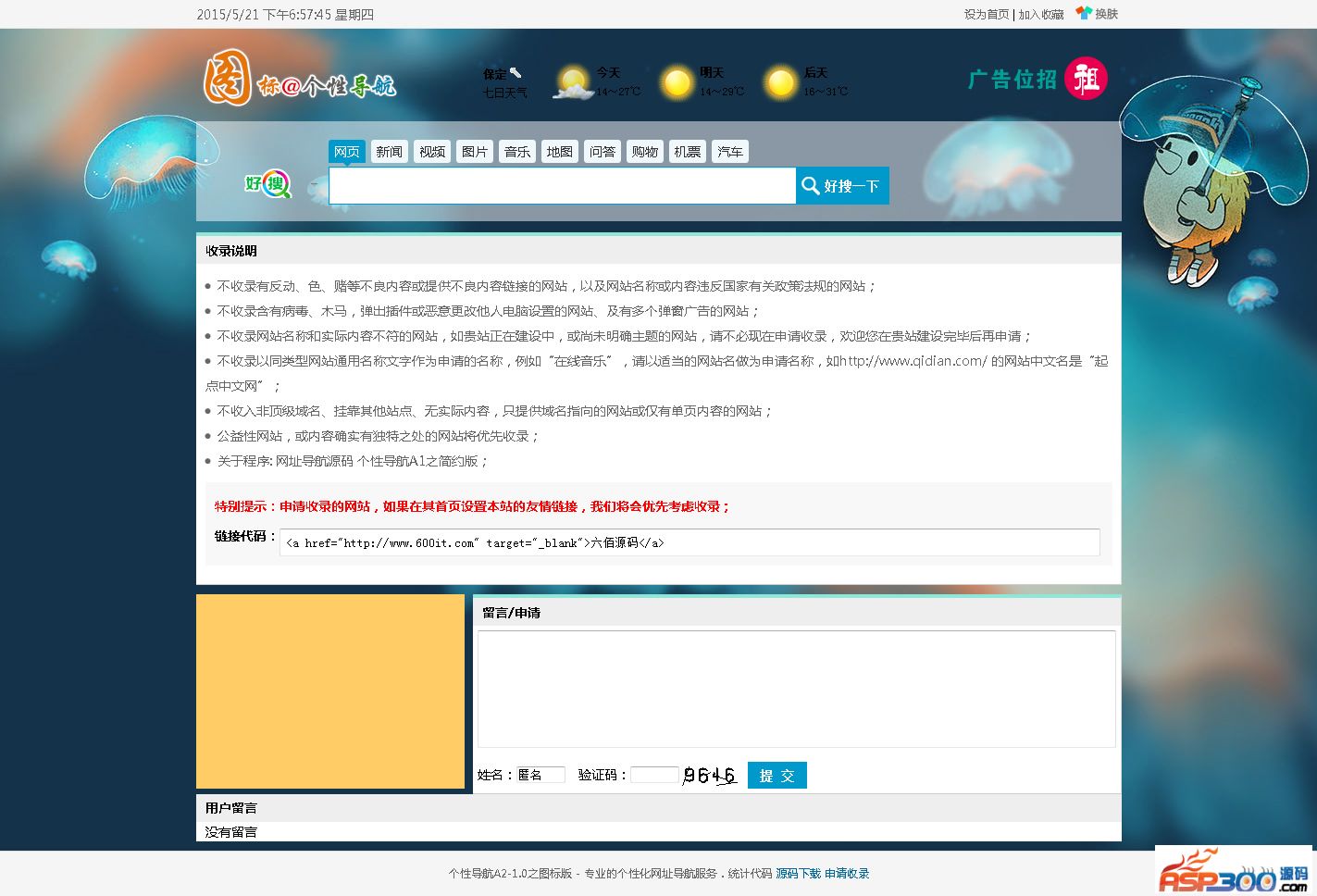
Task: Click the 保定 city name
Action: point(495,74)
